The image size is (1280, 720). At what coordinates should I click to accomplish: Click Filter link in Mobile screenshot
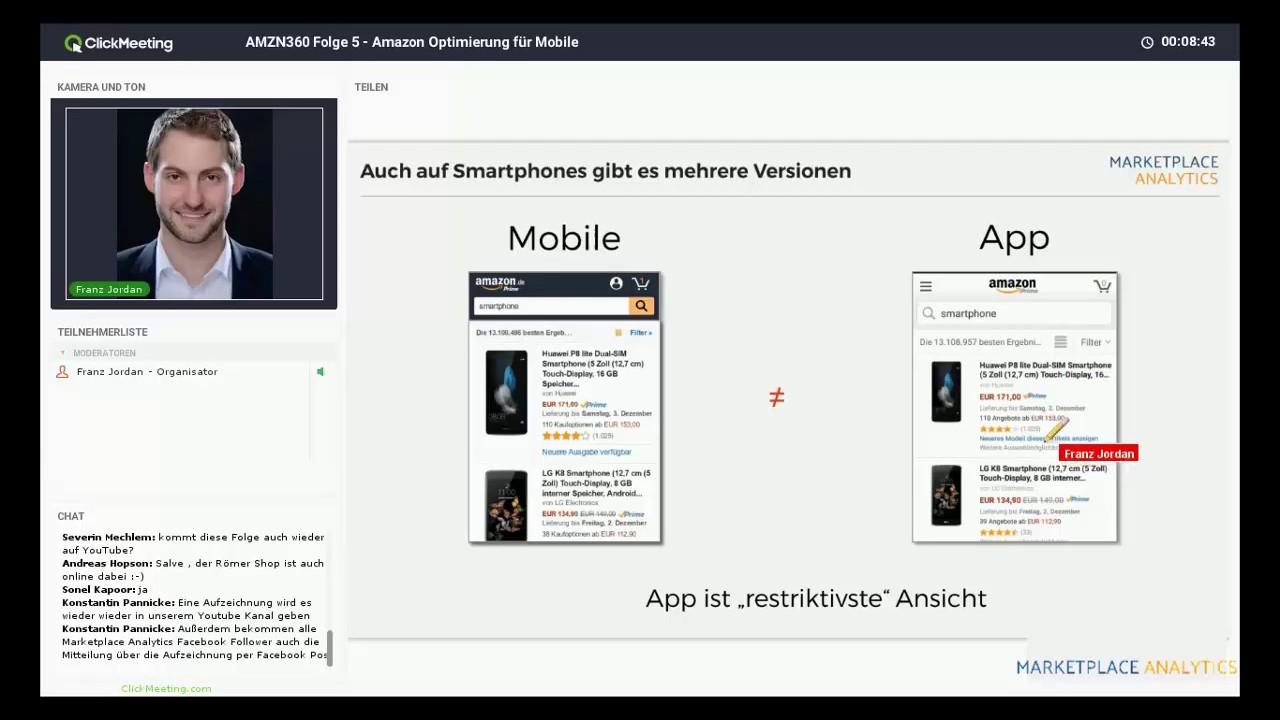640,333
